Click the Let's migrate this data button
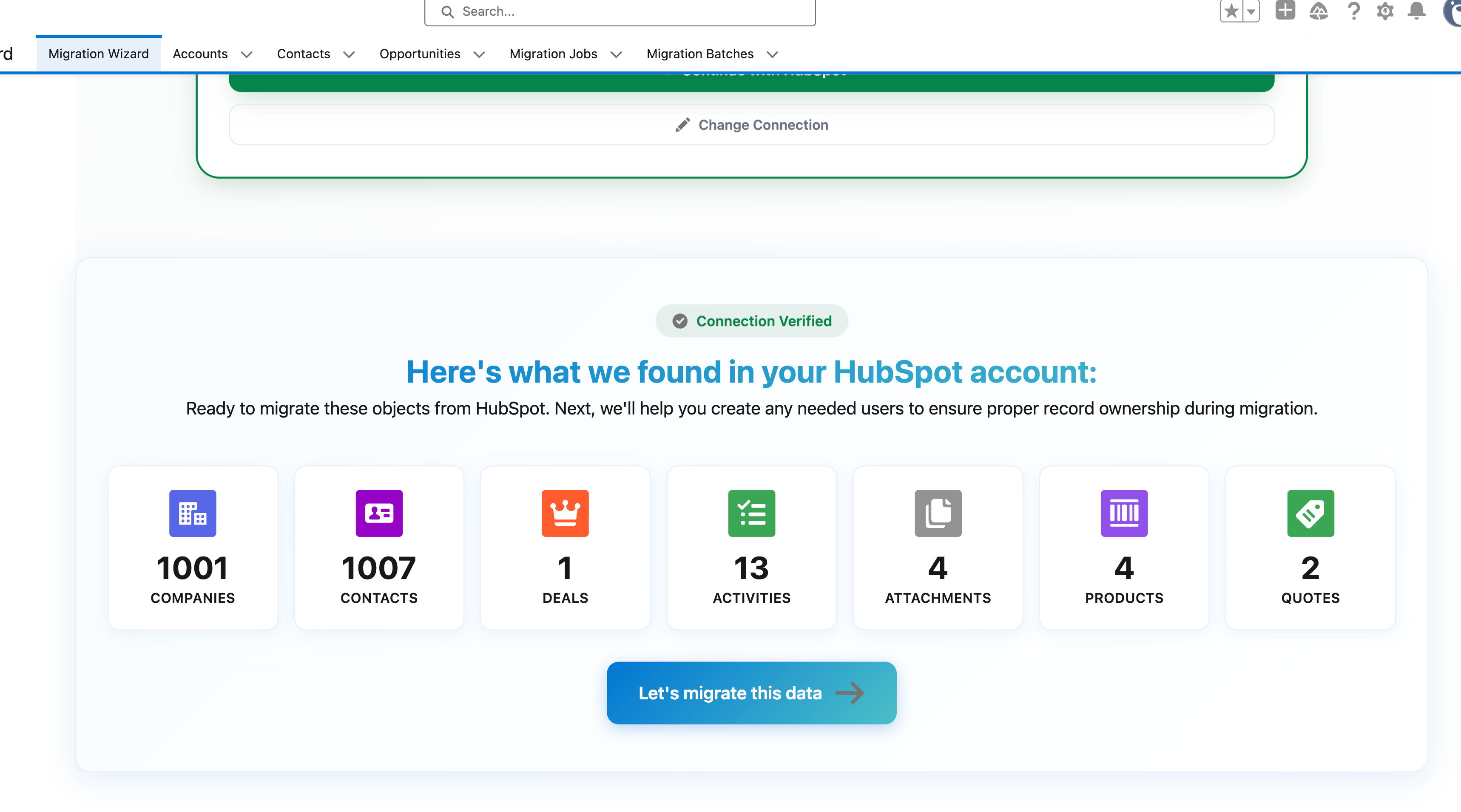This screenshot has width=1461, height=812. 751,693
